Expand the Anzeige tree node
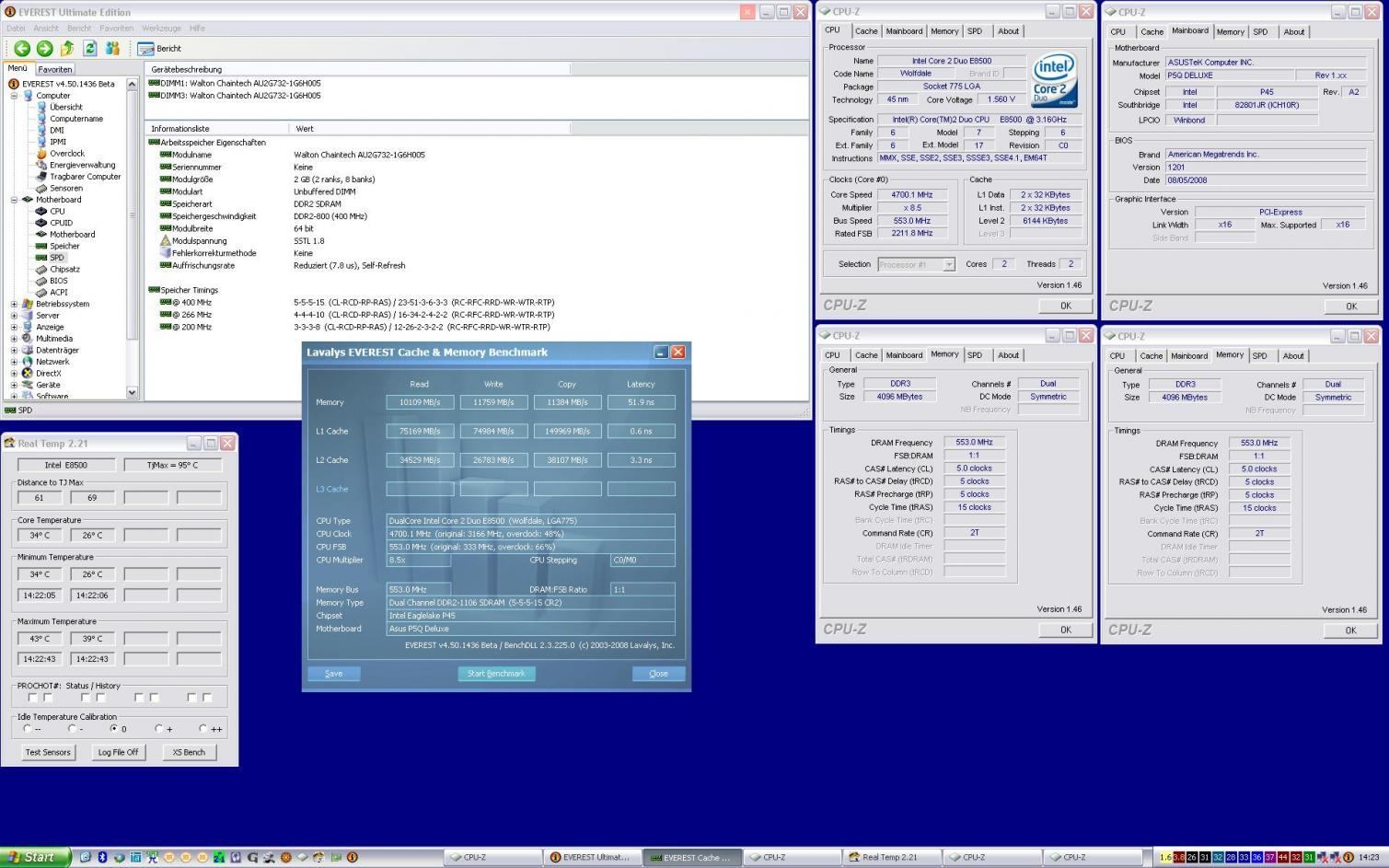 [x=14, y=327]
